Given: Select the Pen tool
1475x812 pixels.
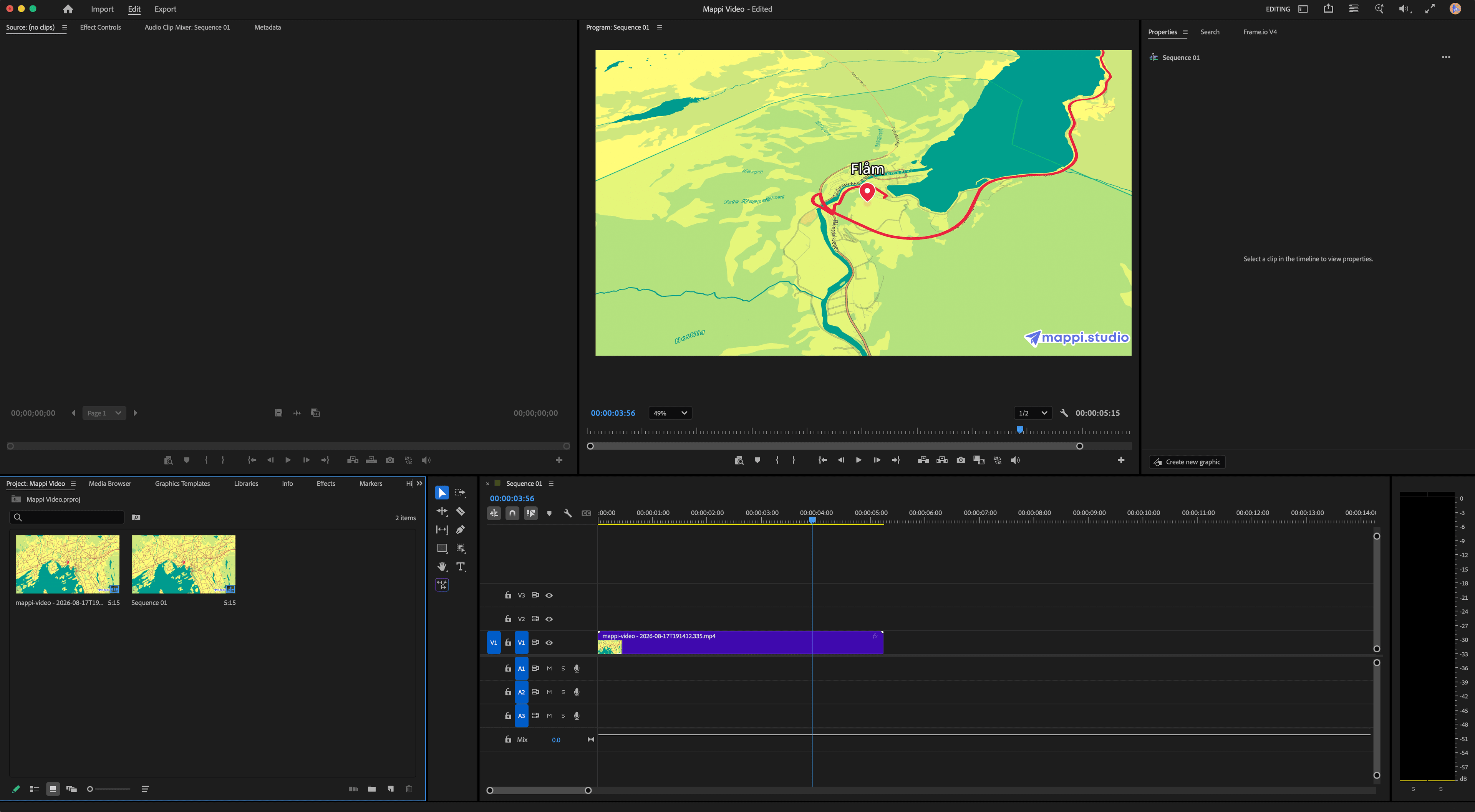Looking at the screenshot, I should tap(461, 529).
